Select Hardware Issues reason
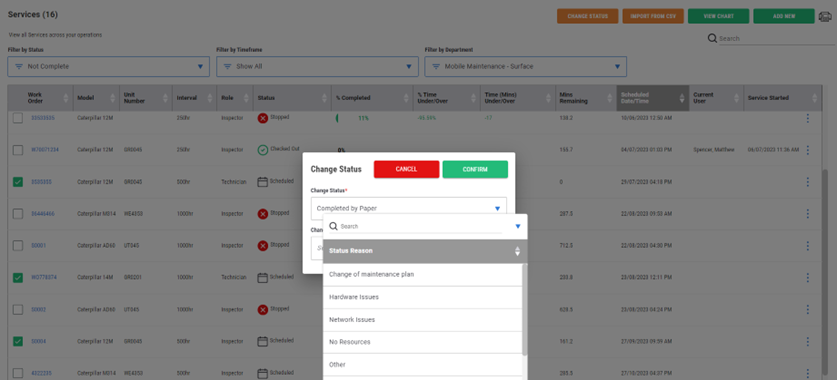The width and height of the screenshot is (837, 380). click(x=422, y=297)
